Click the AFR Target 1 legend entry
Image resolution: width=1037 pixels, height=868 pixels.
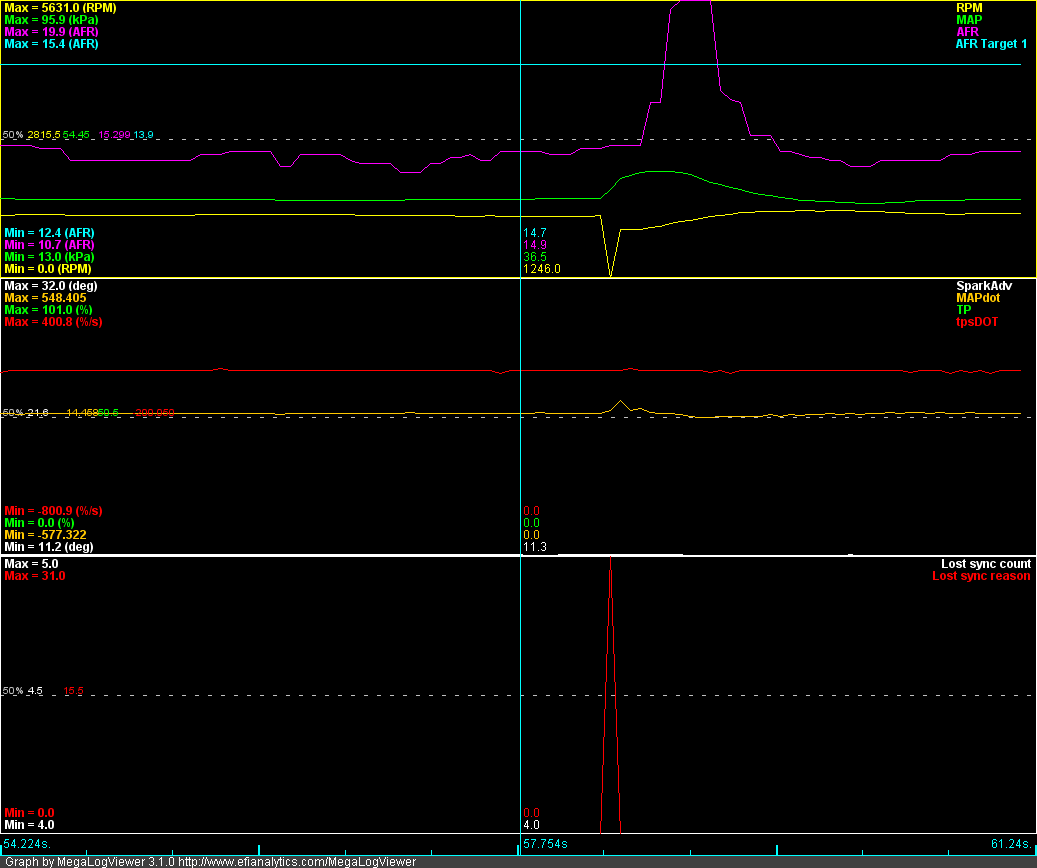[990, 44]
